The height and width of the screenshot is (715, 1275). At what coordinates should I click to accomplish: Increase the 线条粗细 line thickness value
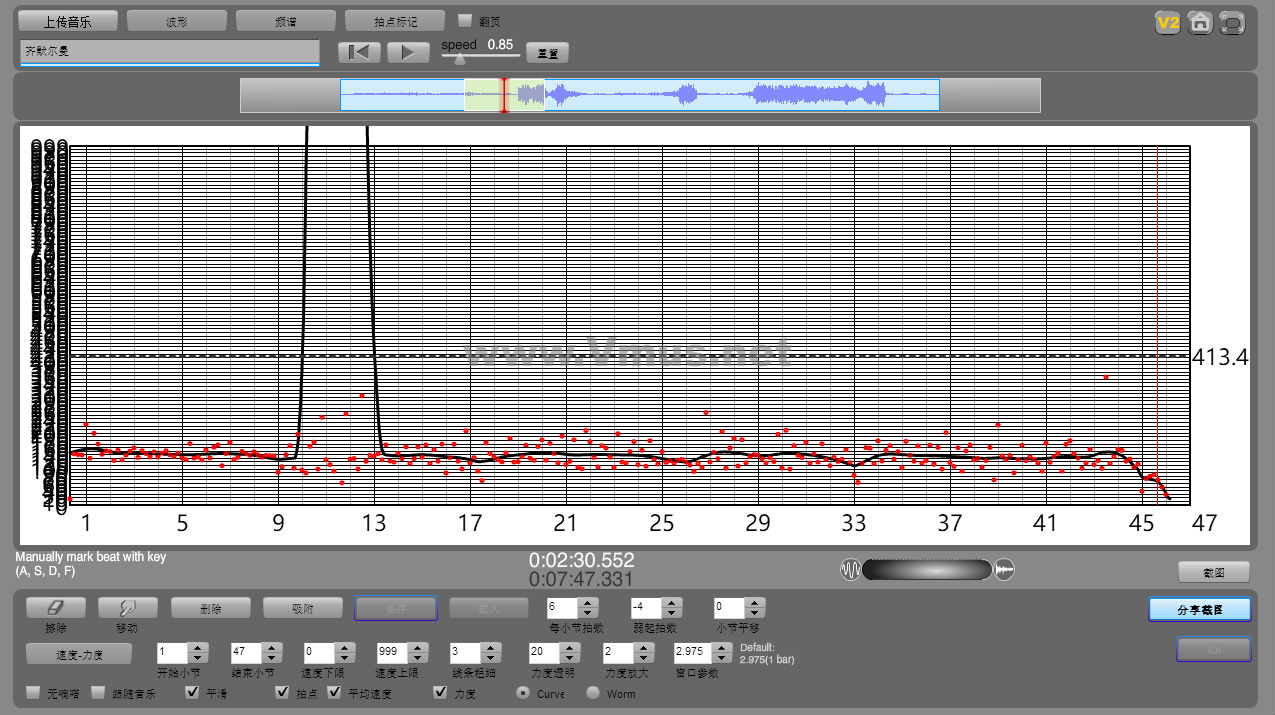click(x=492, y=647)
